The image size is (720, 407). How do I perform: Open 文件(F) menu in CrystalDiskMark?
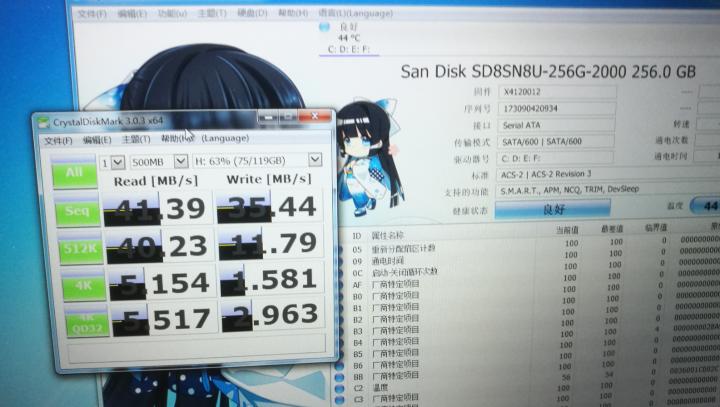click(x=58, y=141)
